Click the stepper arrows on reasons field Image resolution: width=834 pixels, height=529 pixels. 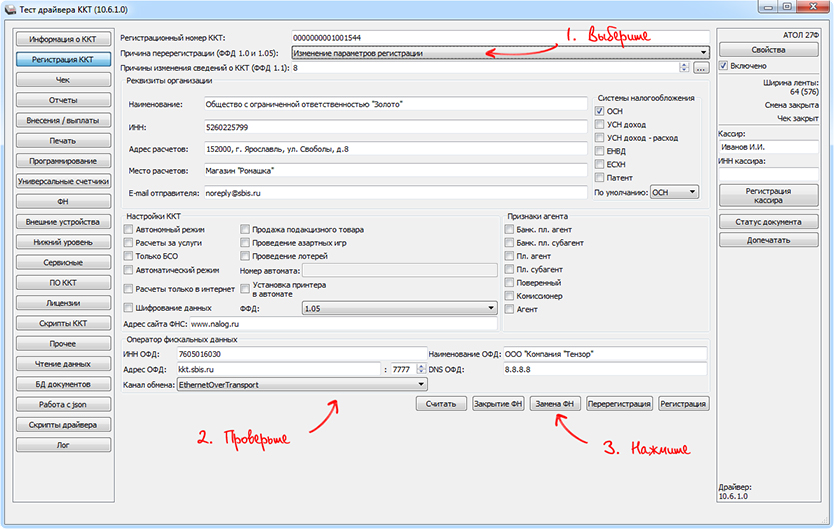click(x=684, y=68)
